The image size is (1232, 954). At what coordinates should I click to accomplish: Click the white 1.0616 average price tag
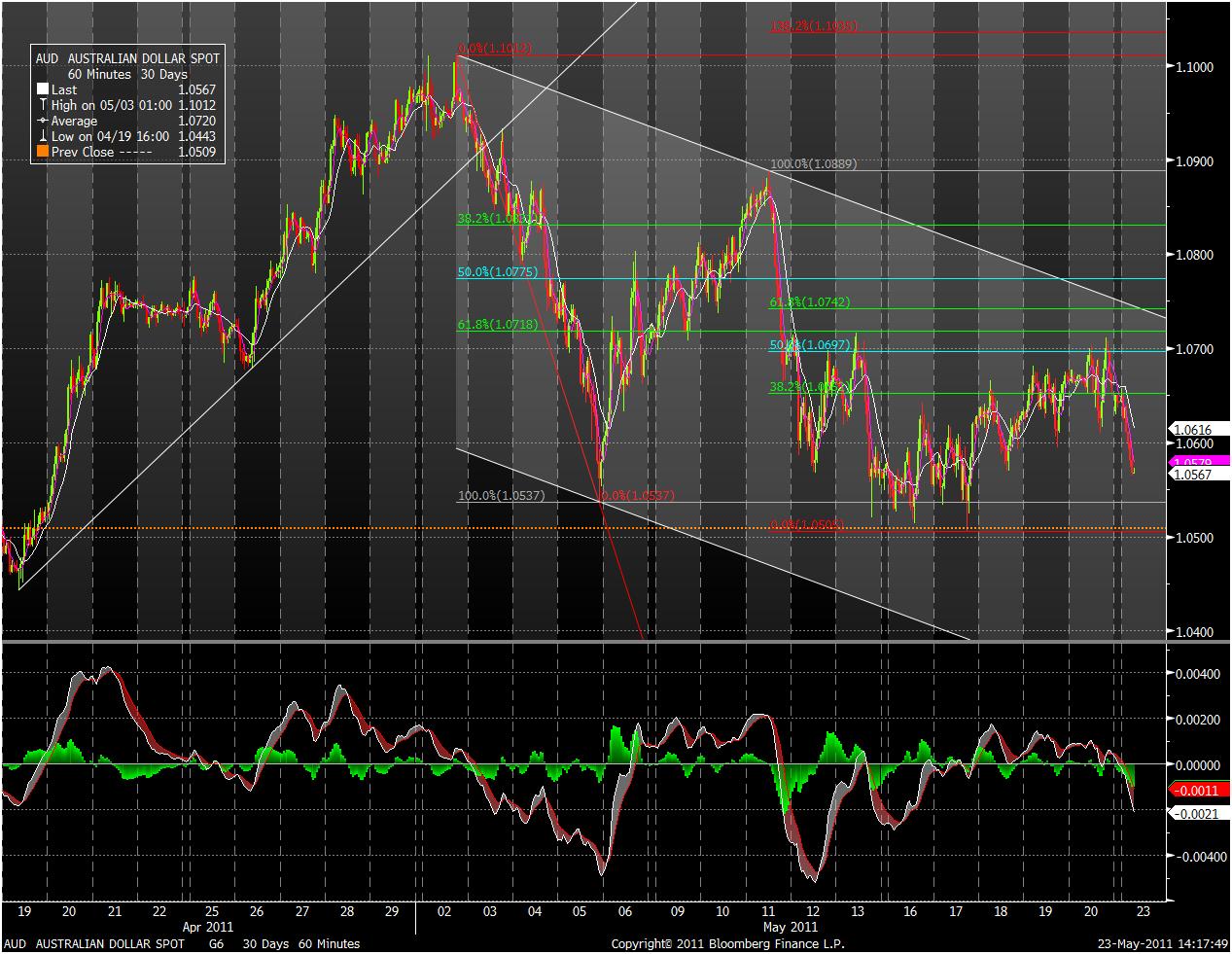point(1193,429)
